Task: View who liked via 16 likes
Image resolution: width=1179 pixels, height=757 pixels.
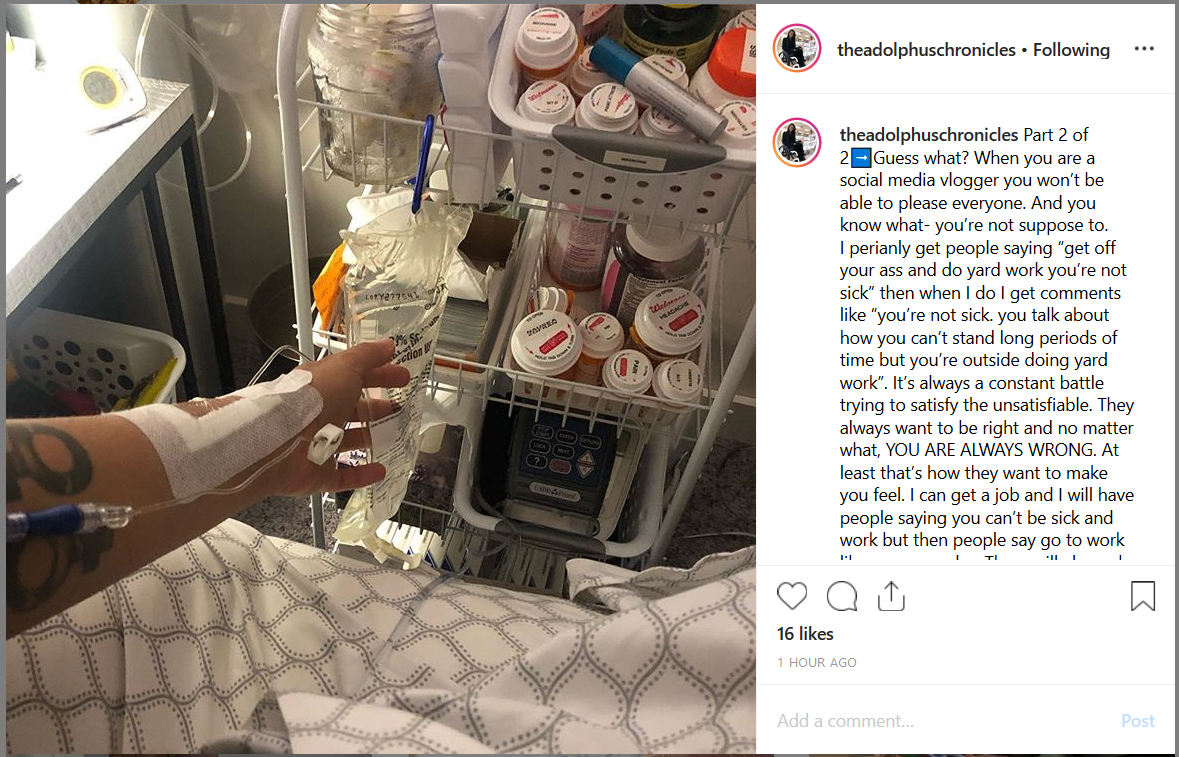Action: coord(805,634)
